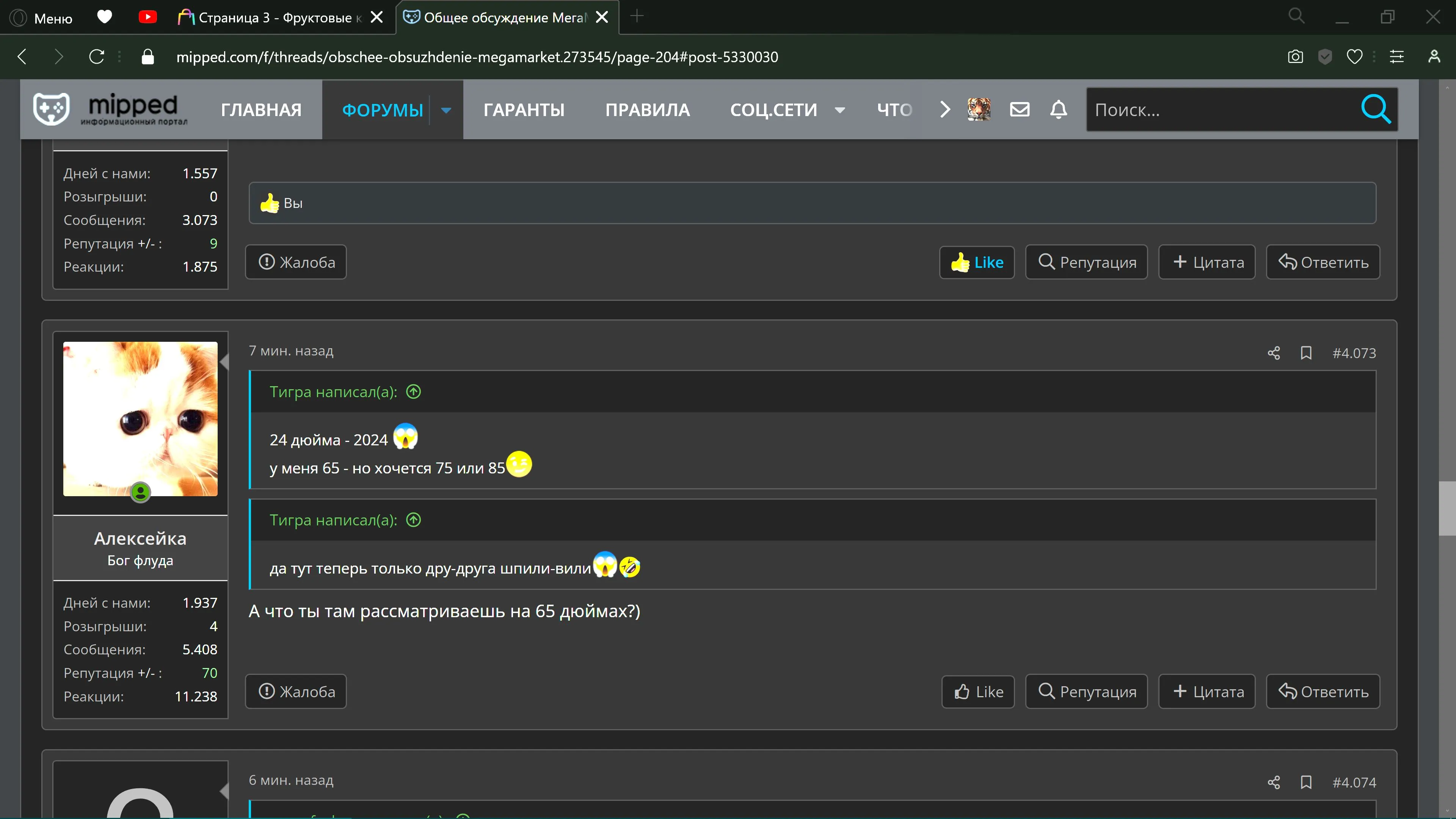Click the mipped logo
This screenshot has width=1456, height=819.
click(110, 108)
